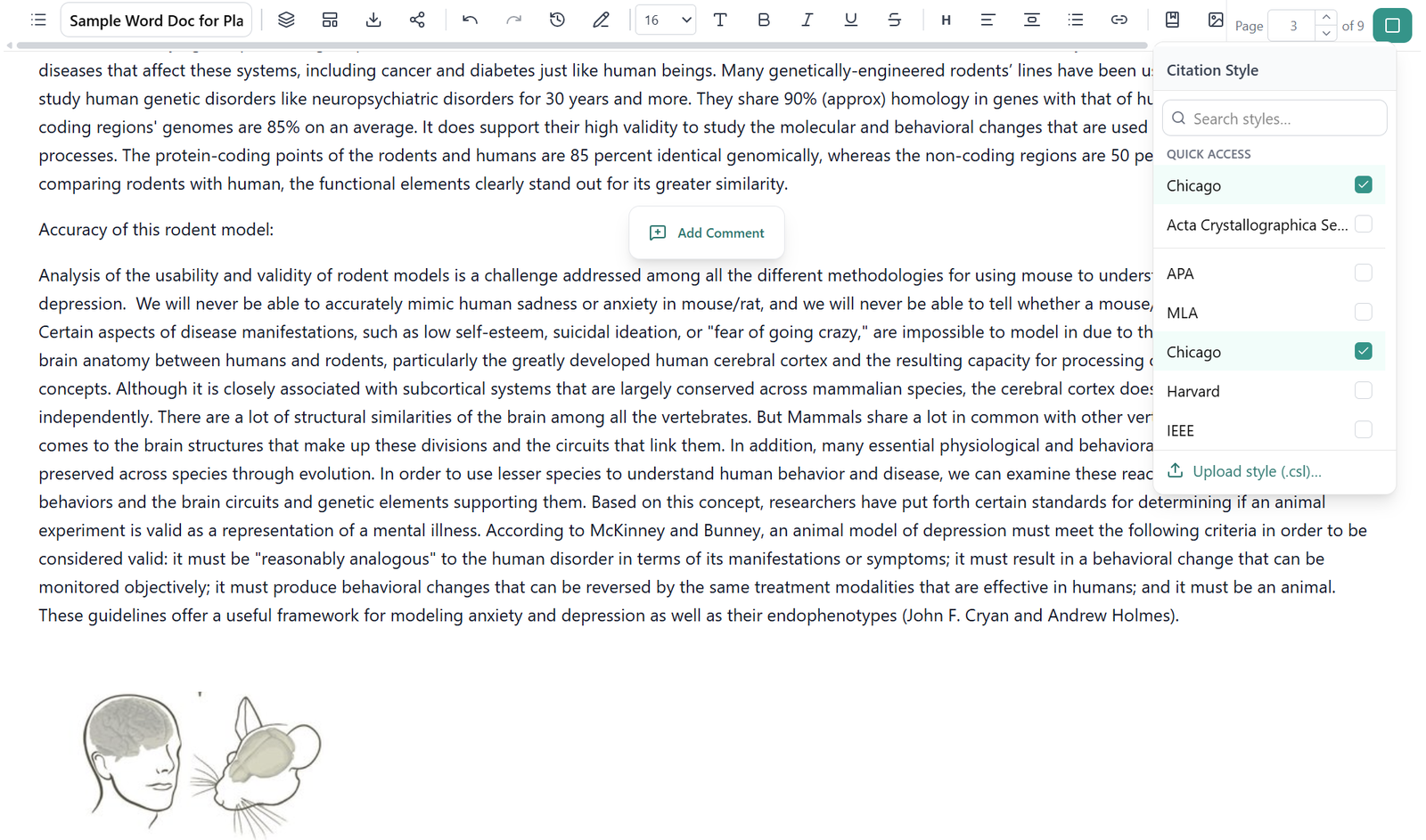Click the text type (T) icon

pyautogui.click(x=720, y=20)
